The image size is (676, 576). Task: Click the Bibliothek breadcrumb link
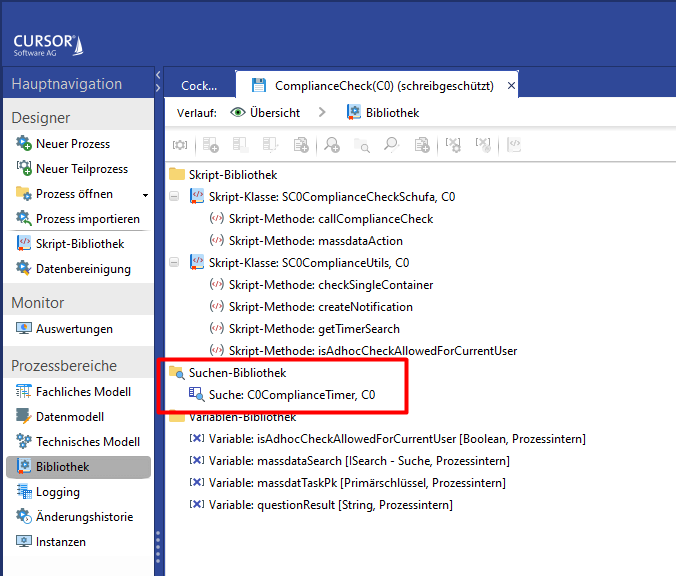tap(392, 113)
